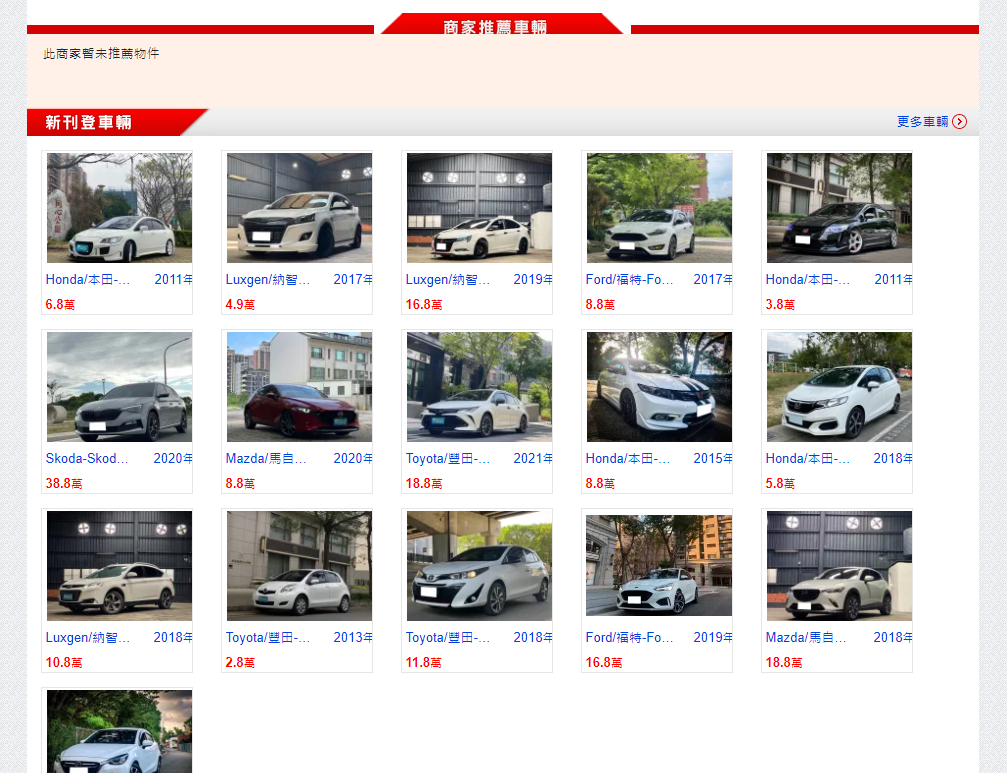
Task: View the grey Skoda 2020 car photo
Action: [119, 387]
